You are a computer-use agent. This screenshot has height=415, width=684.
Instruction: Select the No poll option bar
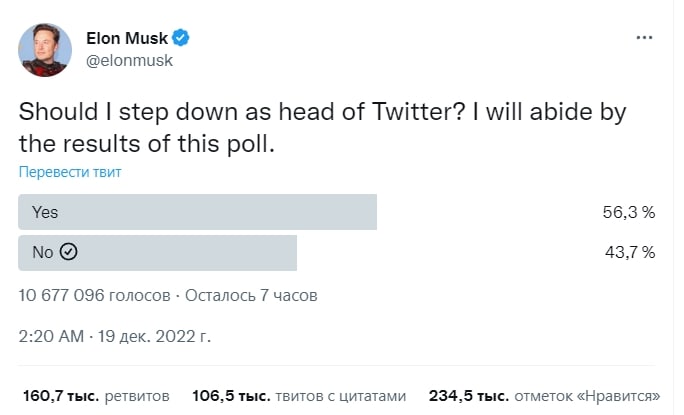coord(158,252)
